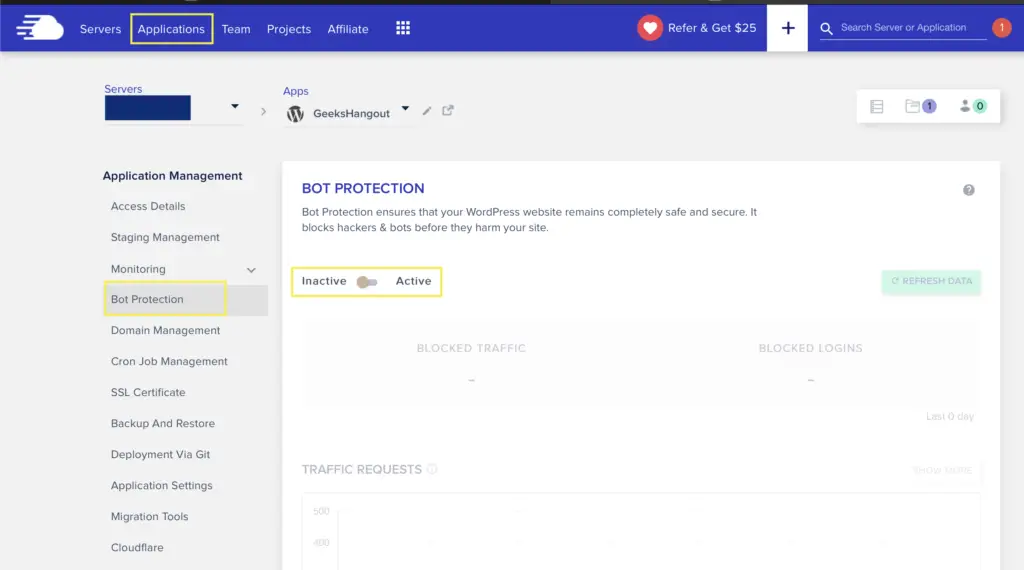Image resolution: width=1024 pixels, height=570 pixels.
Task: Click the Apps breadcrumb link
Action: [x=295, y=91]
